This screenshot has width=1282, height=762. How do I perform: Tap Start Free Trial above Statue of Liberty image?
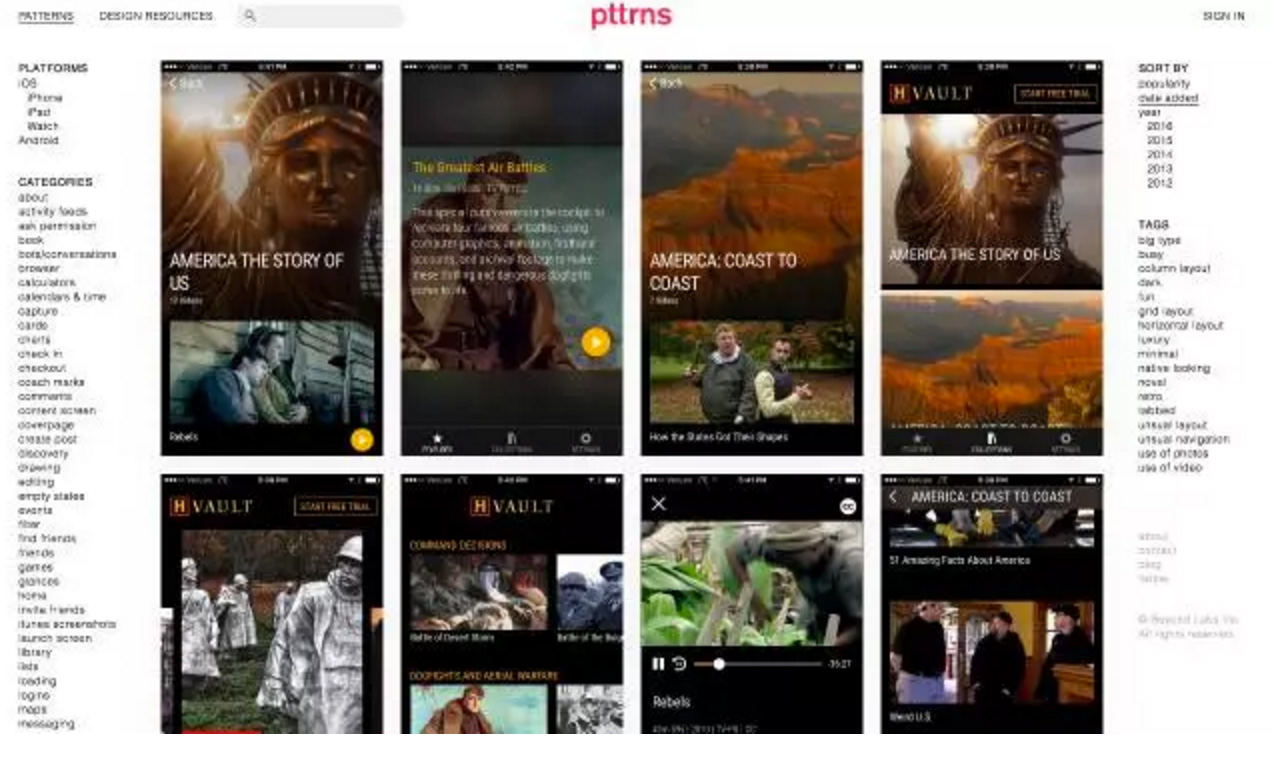coord(1056,94)
